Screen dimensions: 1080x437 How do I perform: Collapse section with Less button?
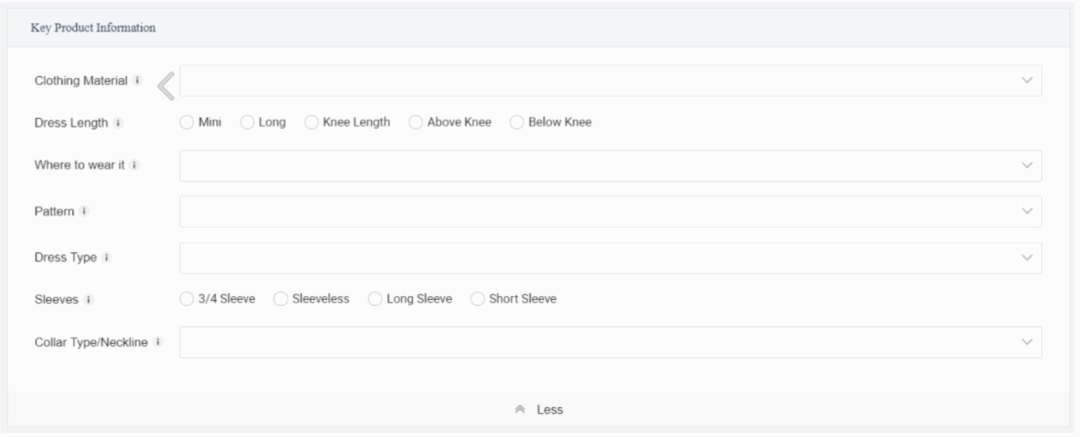click(x=540, y=409)
